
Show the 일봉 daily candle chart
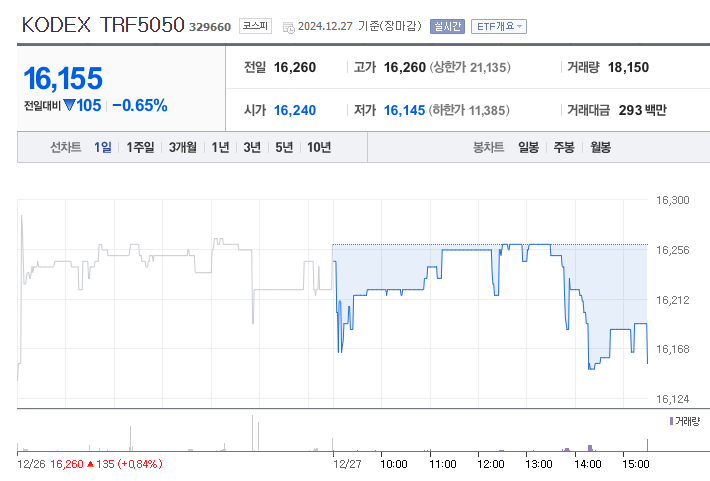[528, 147]
